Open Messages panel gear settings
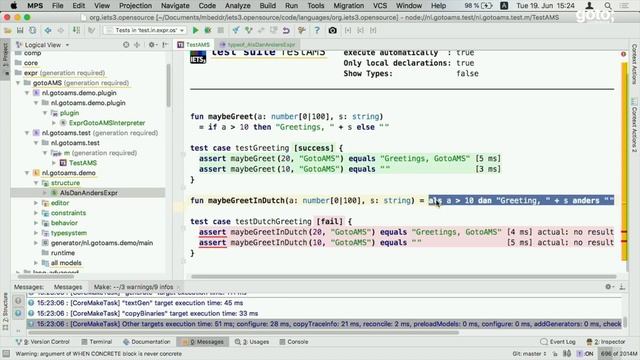This screenshot has height=360, width=640. (609, 287)
